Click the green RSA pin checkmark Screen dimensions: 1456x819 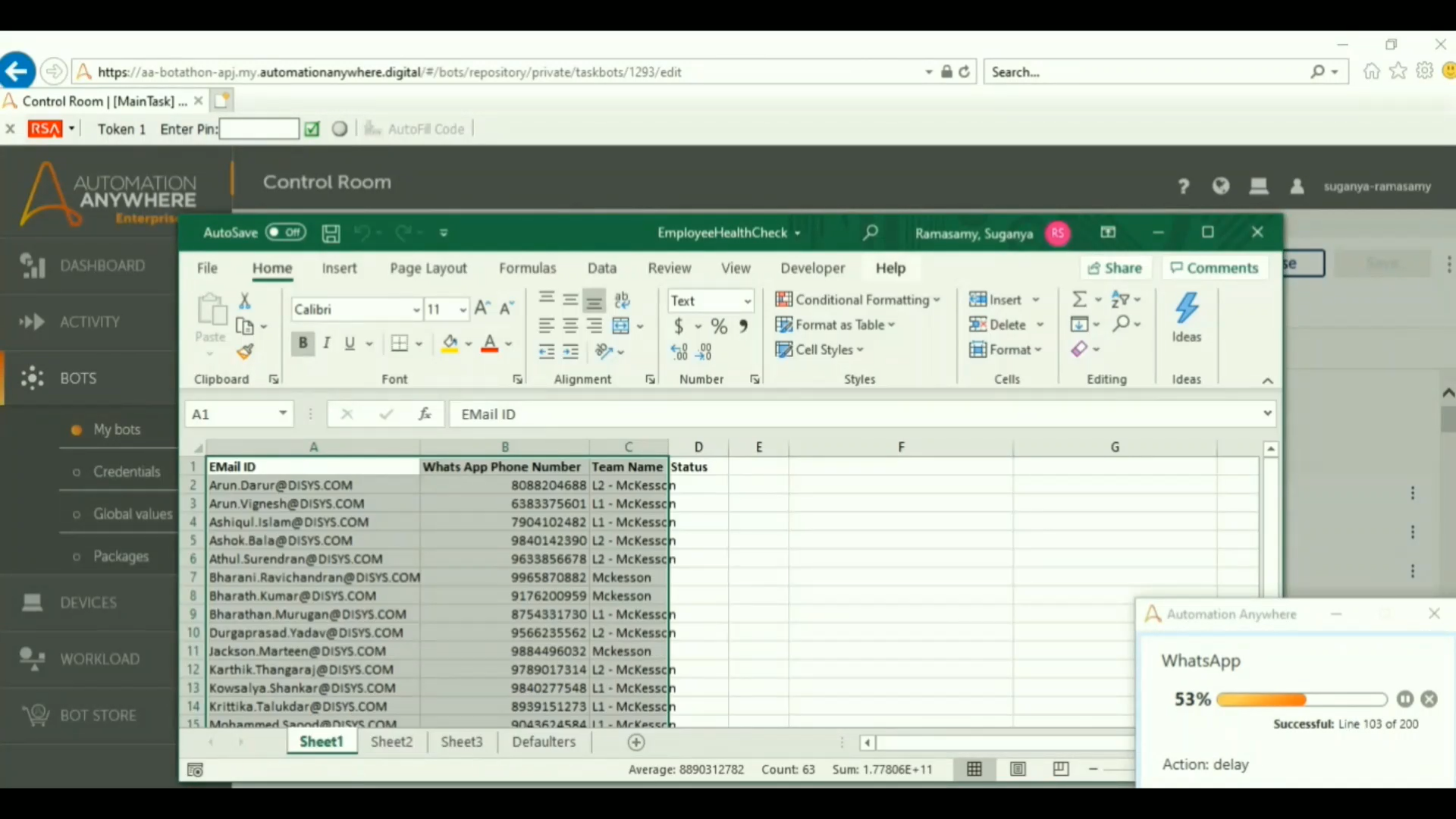(x=312, y=129)
